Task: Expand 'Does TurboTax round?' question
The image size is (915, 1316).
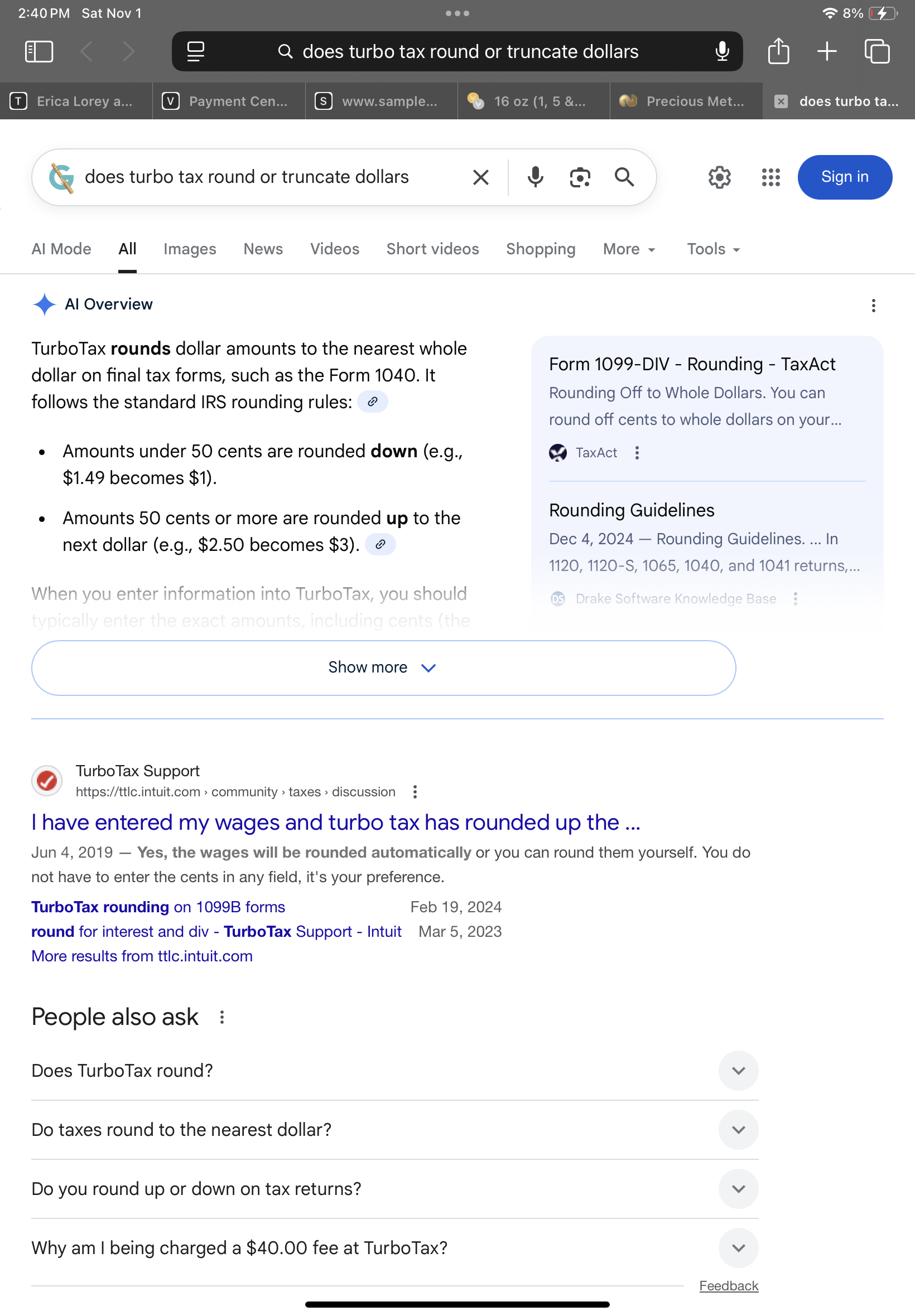Action: pyautogui.click(x=738, y=1070)
